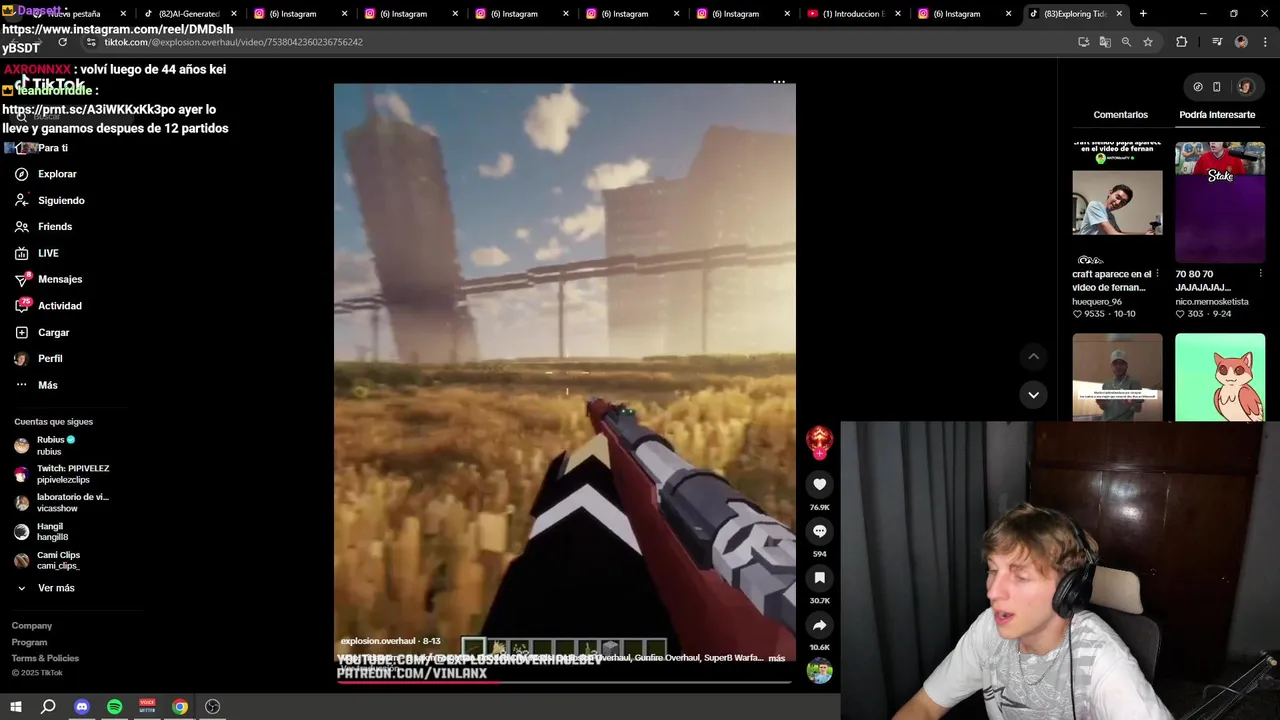Open the 'craft aparece en el video' thumbnail

click(1117, 202)
